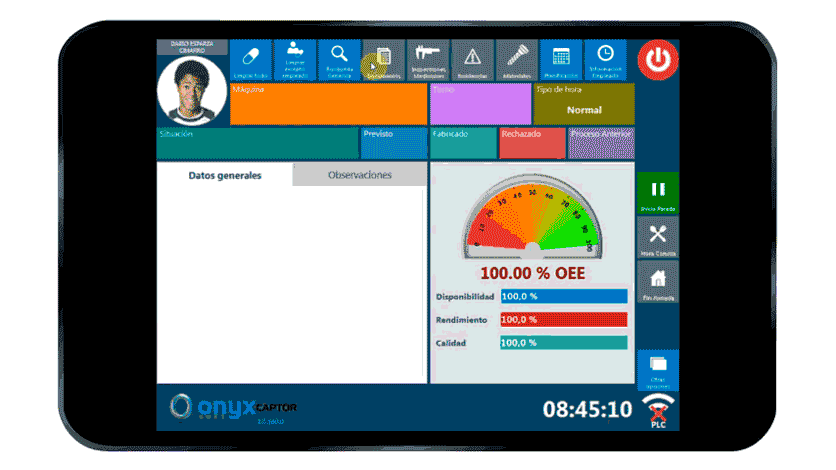
Task: Click the PLC connection status icon
Action: point(657,410)
